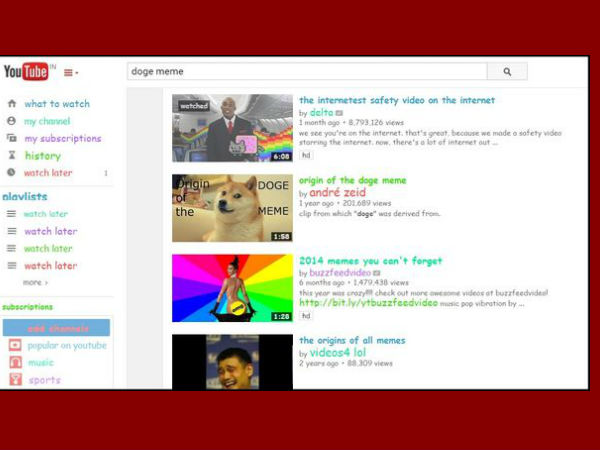Open 'history' in sidebar
Image resolution: width=600 pixels, height=450 pixels.
coord(43,156)
